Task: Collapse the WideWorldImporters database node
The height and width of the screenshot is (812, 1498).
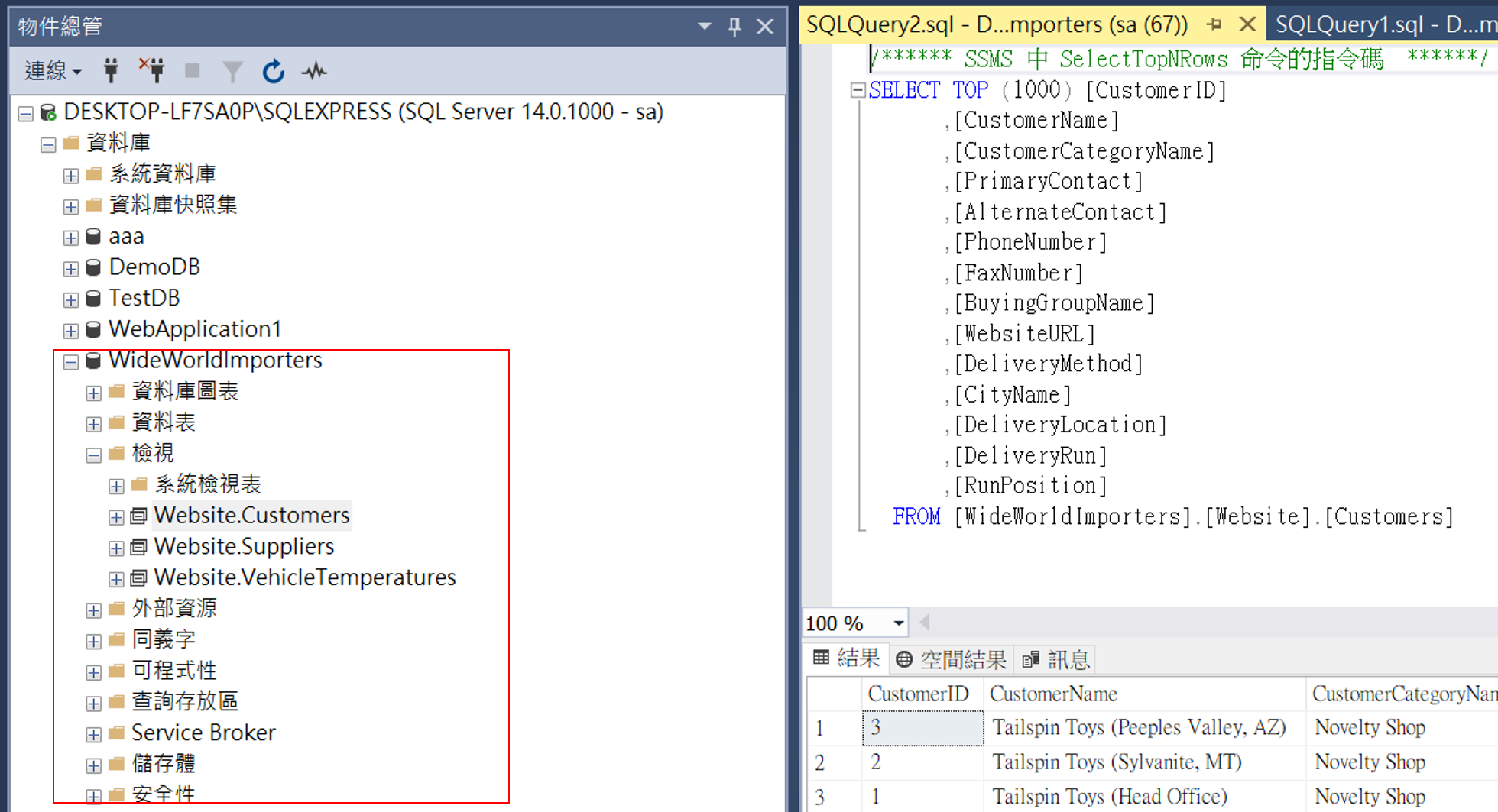Action: pos(71,362)
